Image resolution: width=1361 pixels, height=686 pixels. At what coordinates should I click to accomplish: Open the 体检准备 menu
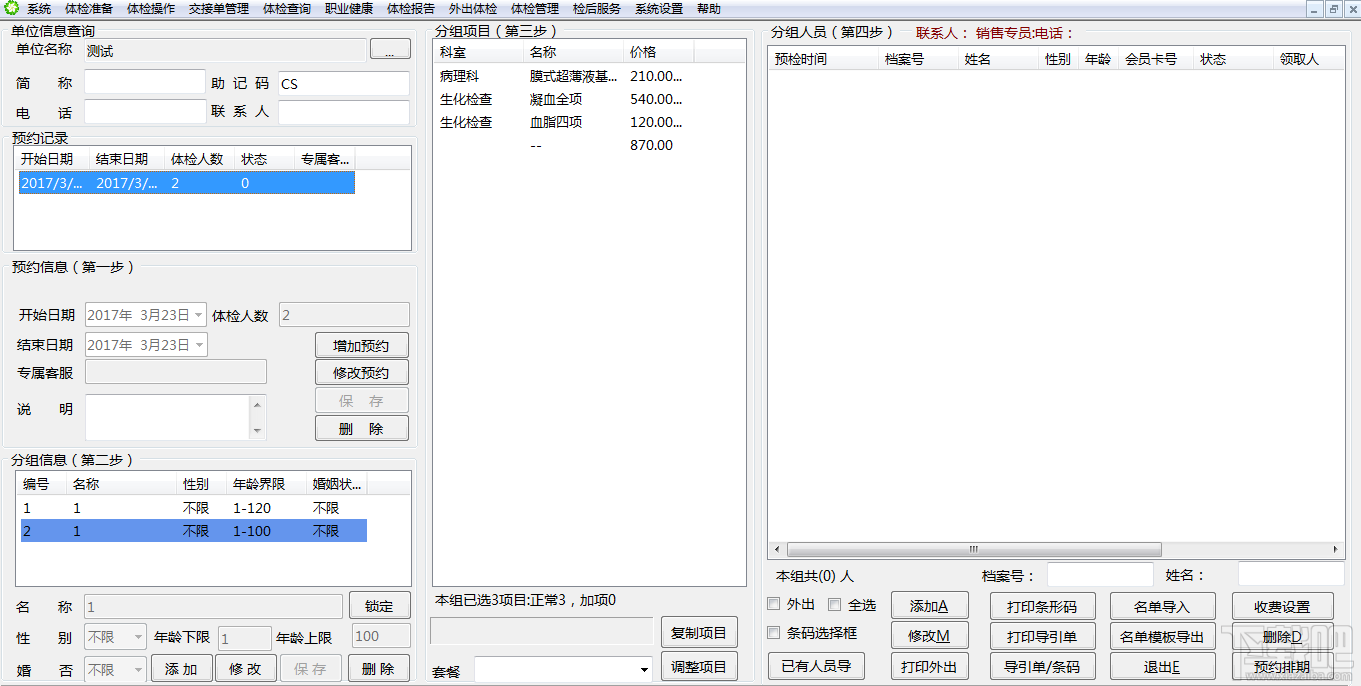89,9
